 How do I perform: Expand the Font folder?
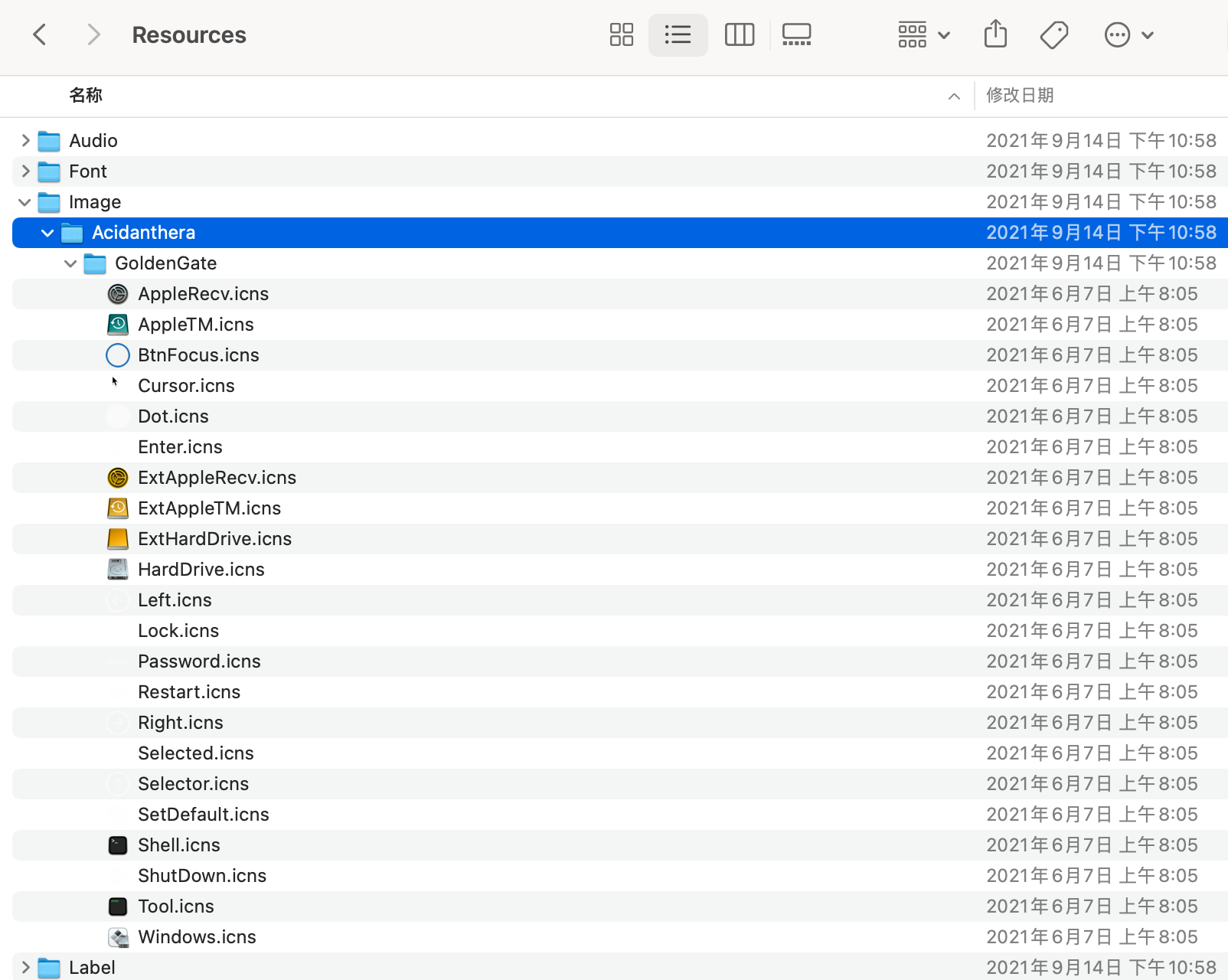click(25, 171)
